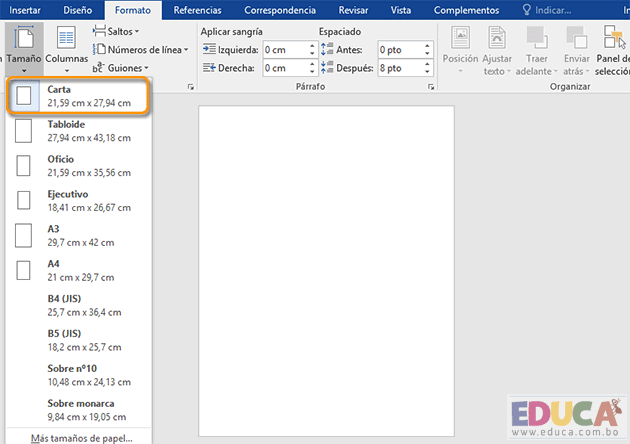
Task: Switch to the Diseño tab
Action: click(78, 10)
